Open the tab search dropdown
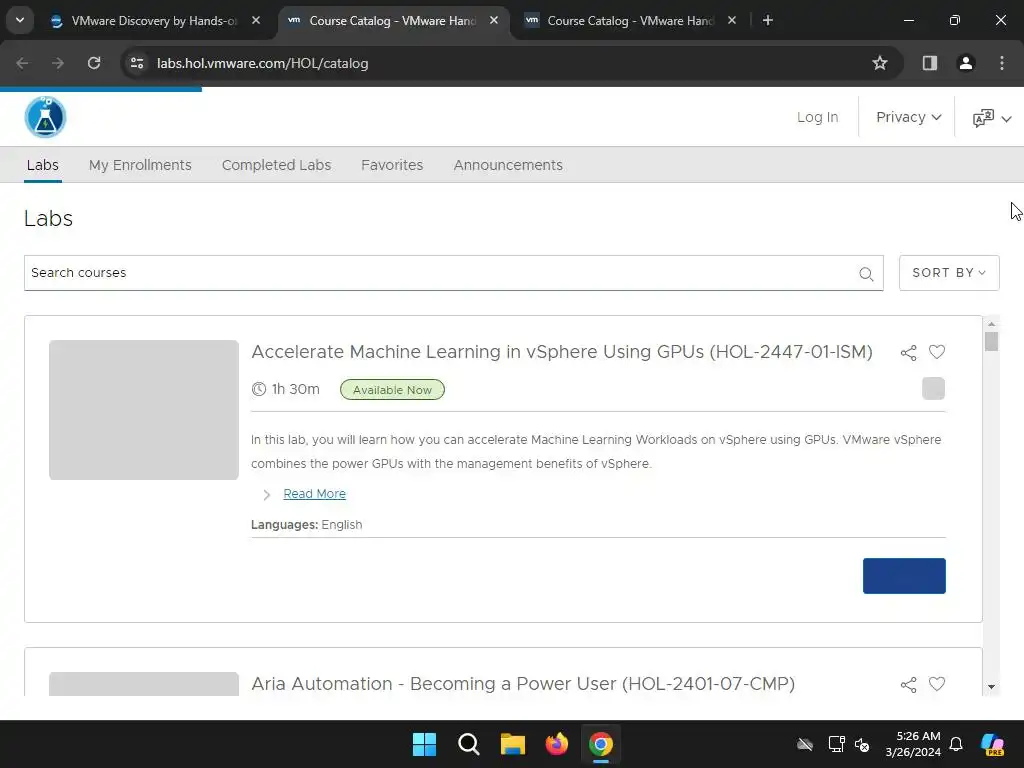This screenshot has height=768, width=1024. point(20,20)
